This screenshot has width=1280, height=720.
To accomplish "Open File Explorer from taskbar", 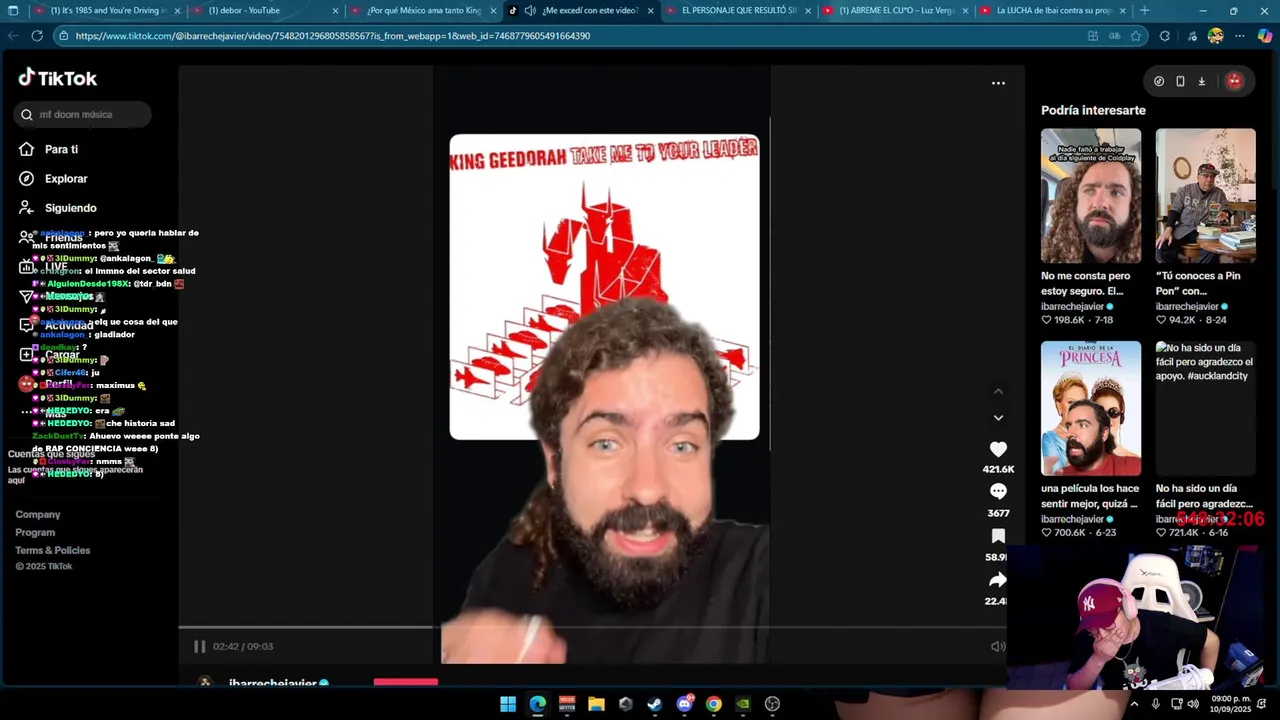I will click(596, 704).
